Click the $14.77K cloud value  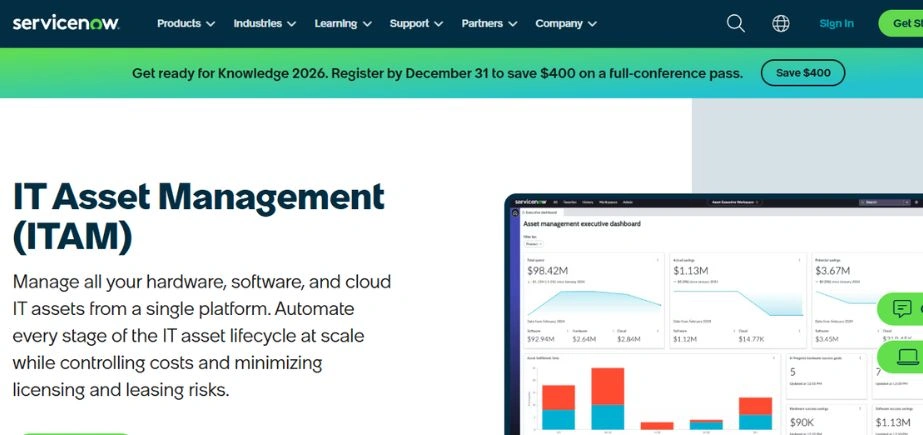point(751,339)
